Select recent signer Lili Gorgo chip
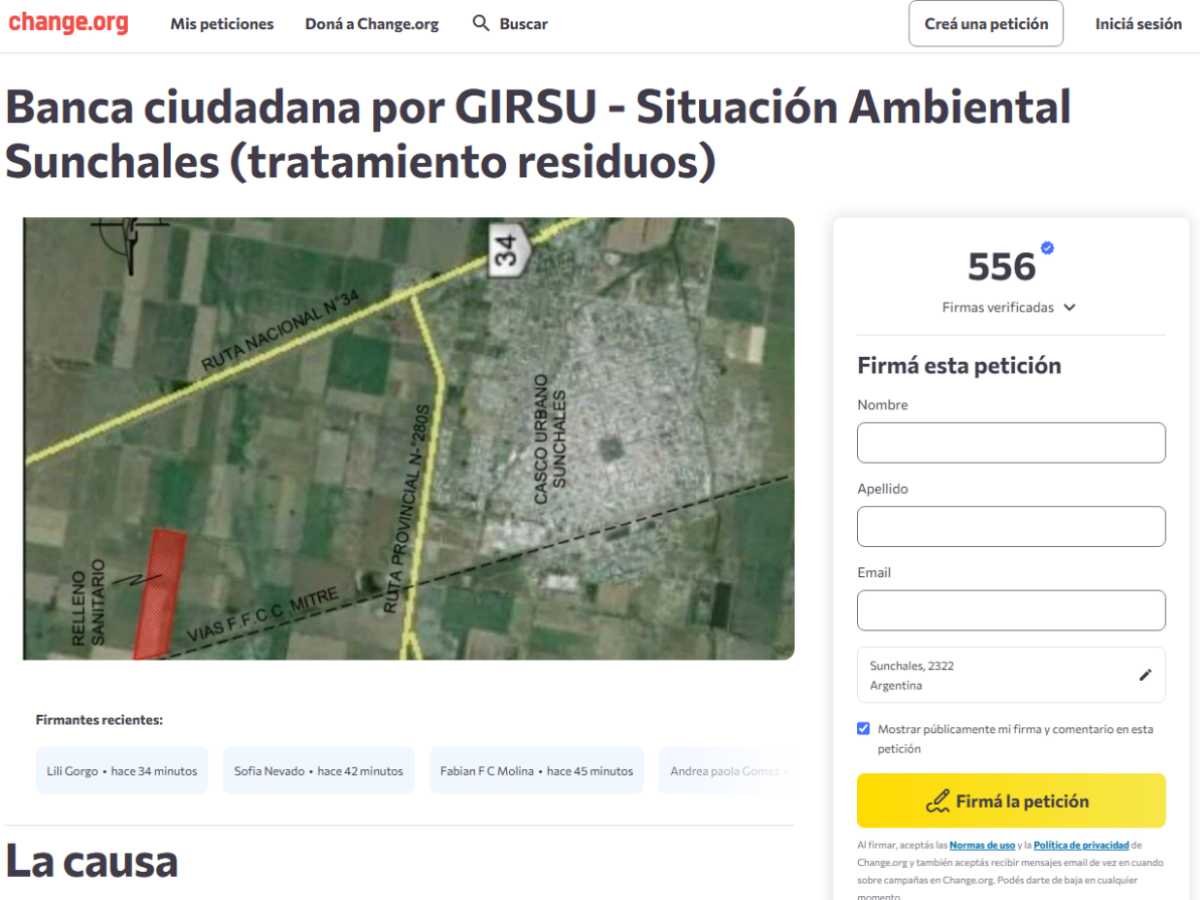Screen dimensions: 1200x900 pos(122,771)
